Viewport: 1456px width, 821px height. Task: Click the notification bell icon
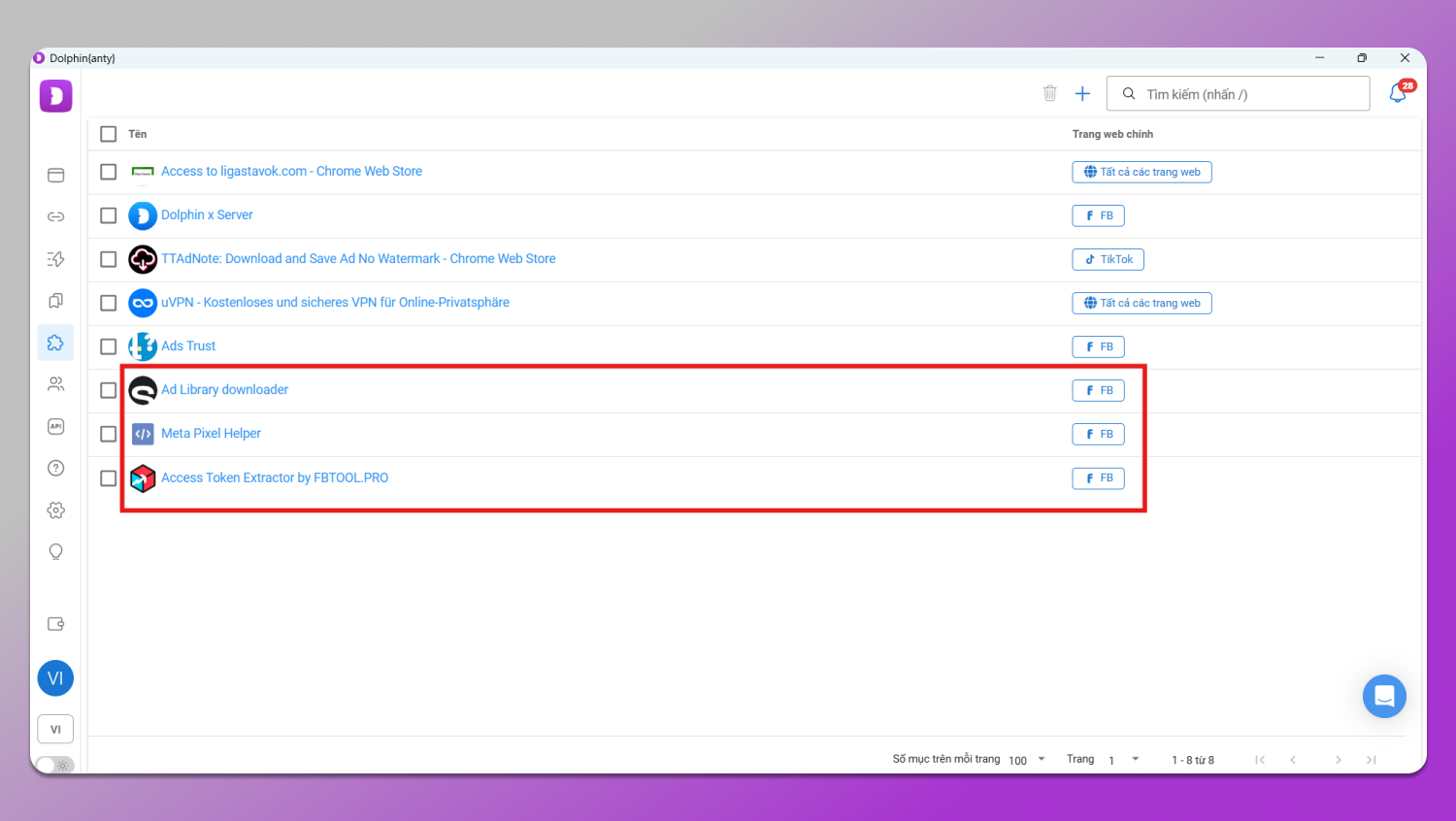(1398, 93)
